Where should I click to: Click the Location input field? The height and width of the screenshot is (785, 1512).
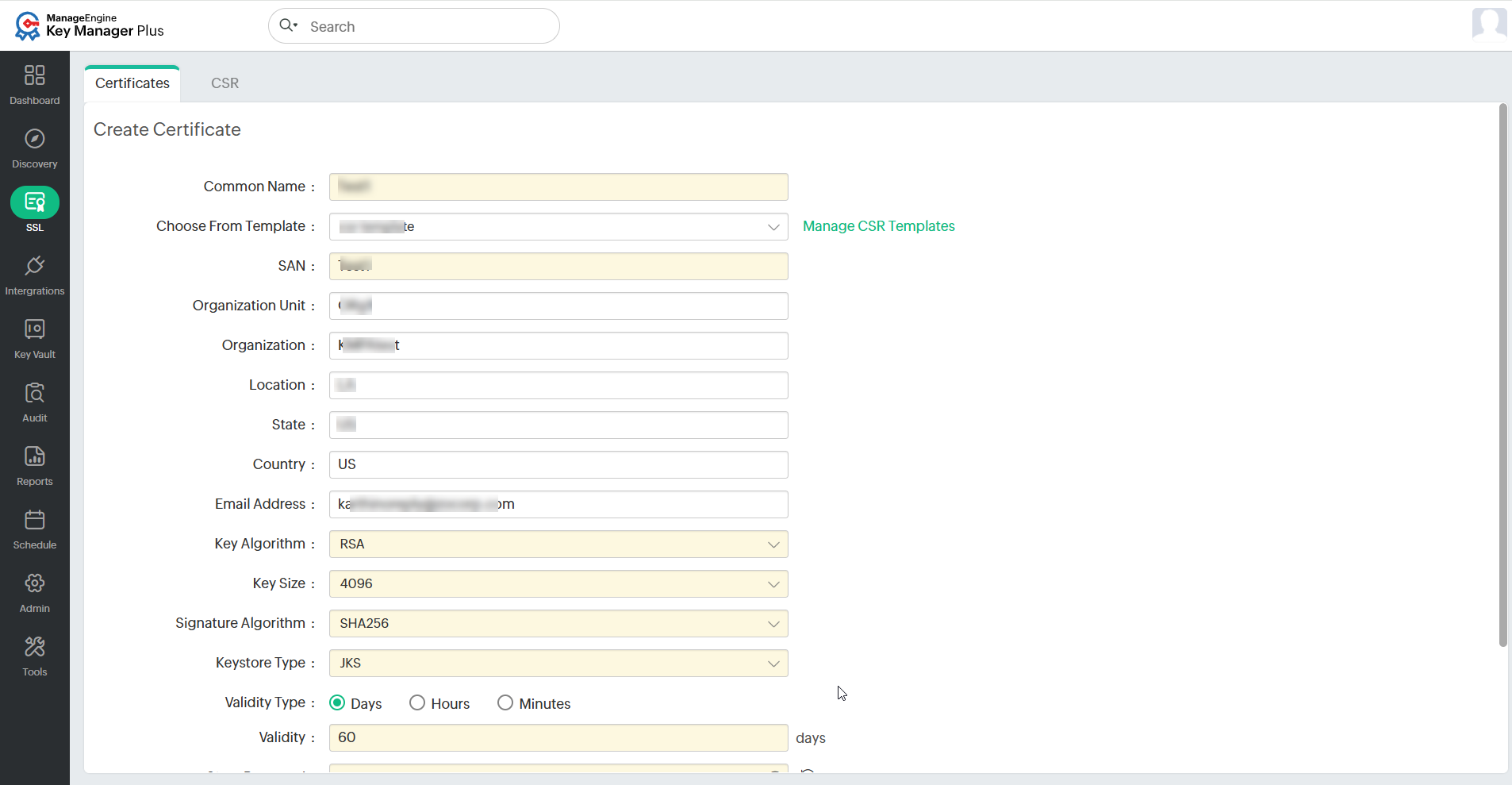click(558, 385)
